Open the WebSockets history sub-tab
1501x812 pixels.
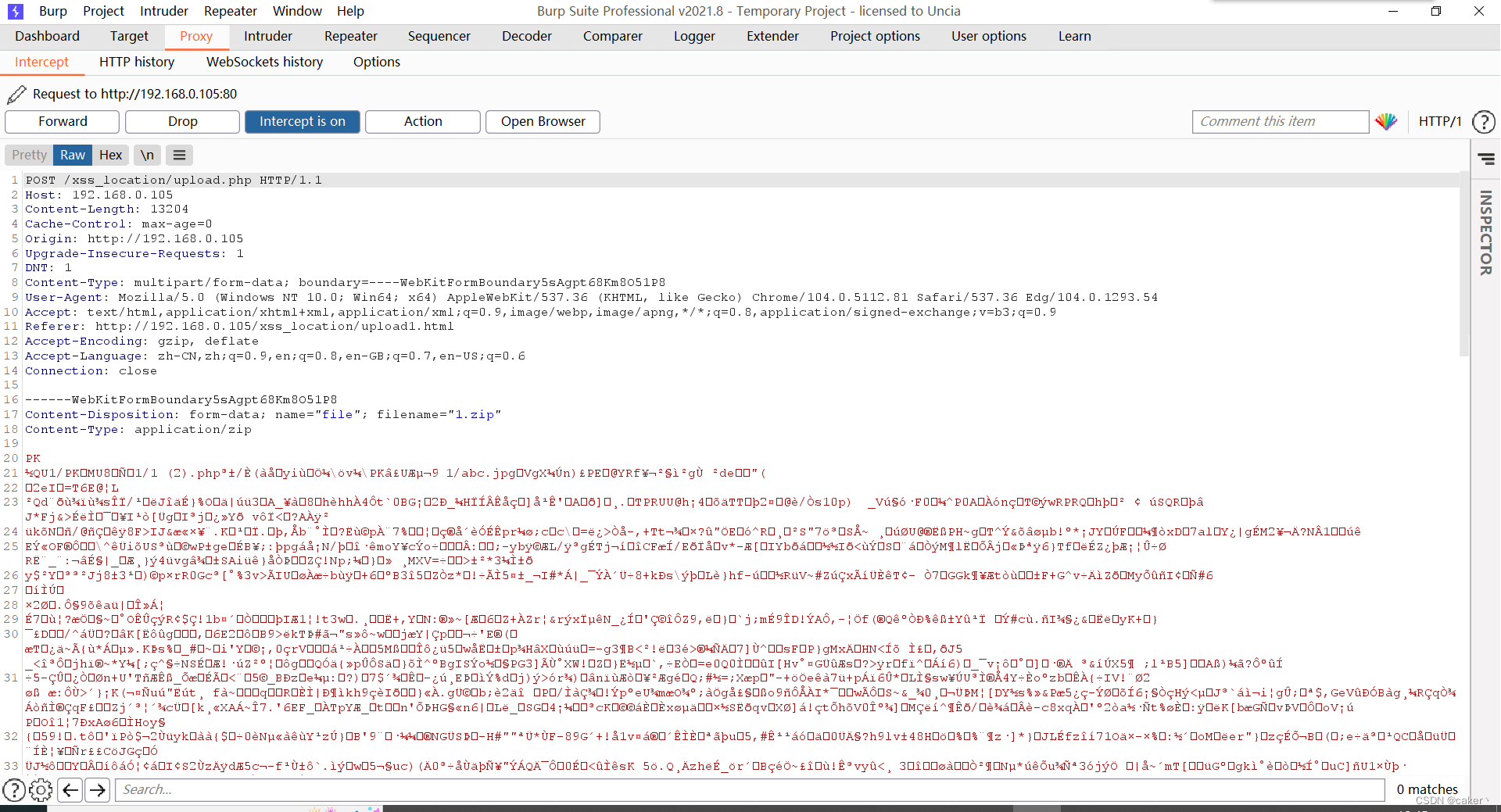point(264,62)
